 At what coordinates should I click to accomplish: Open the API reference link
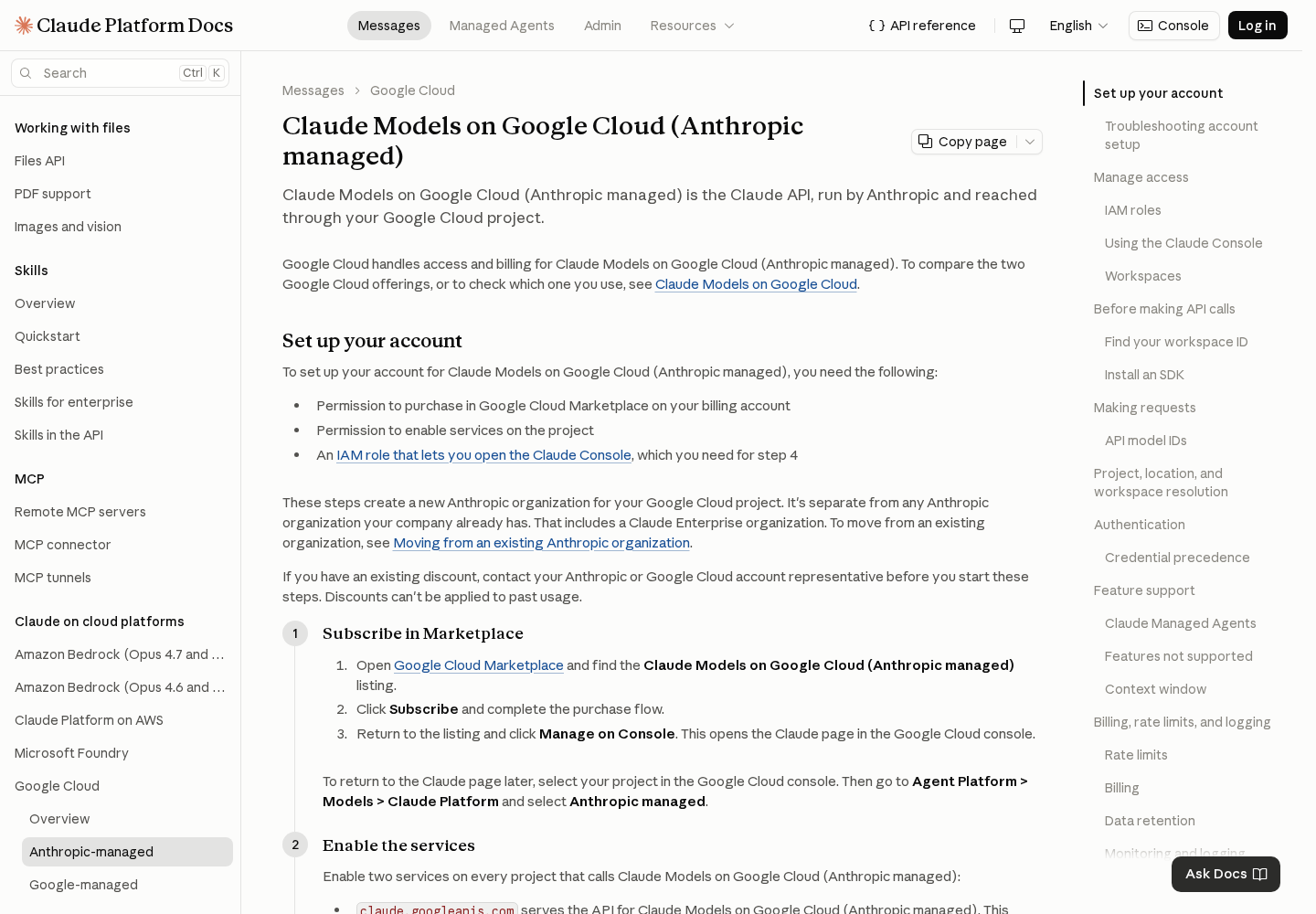[922, 26]
